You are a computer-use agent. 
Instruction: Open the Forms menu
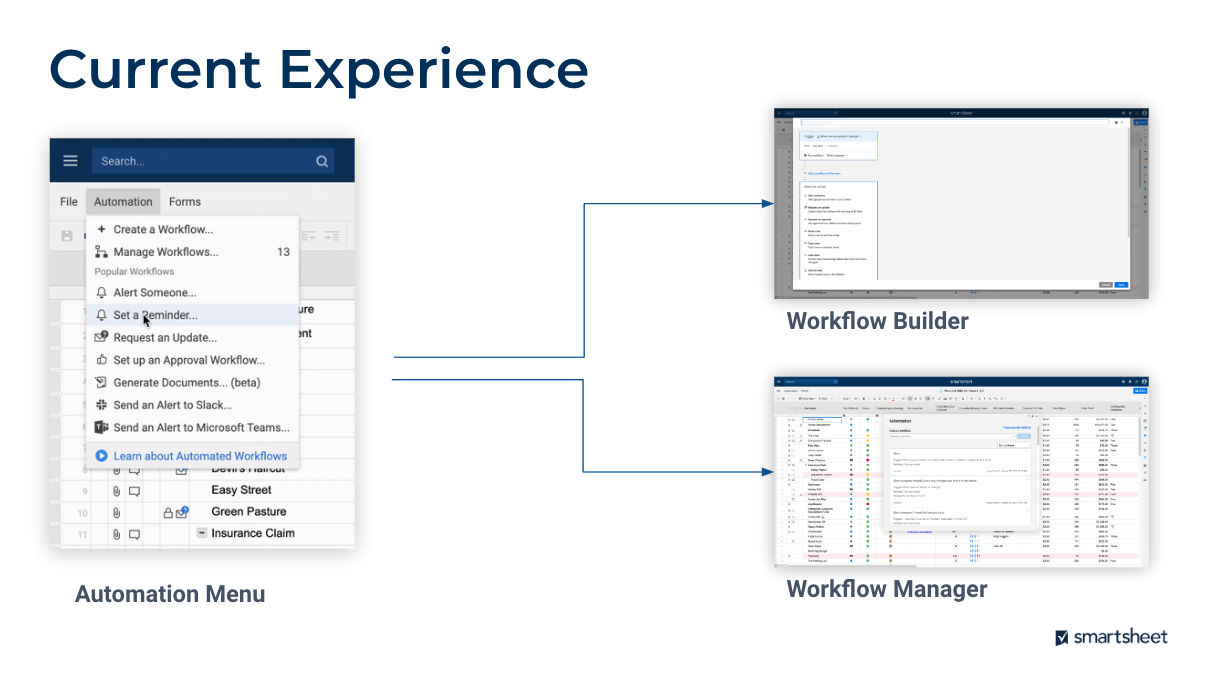click(x=185, y=202)
